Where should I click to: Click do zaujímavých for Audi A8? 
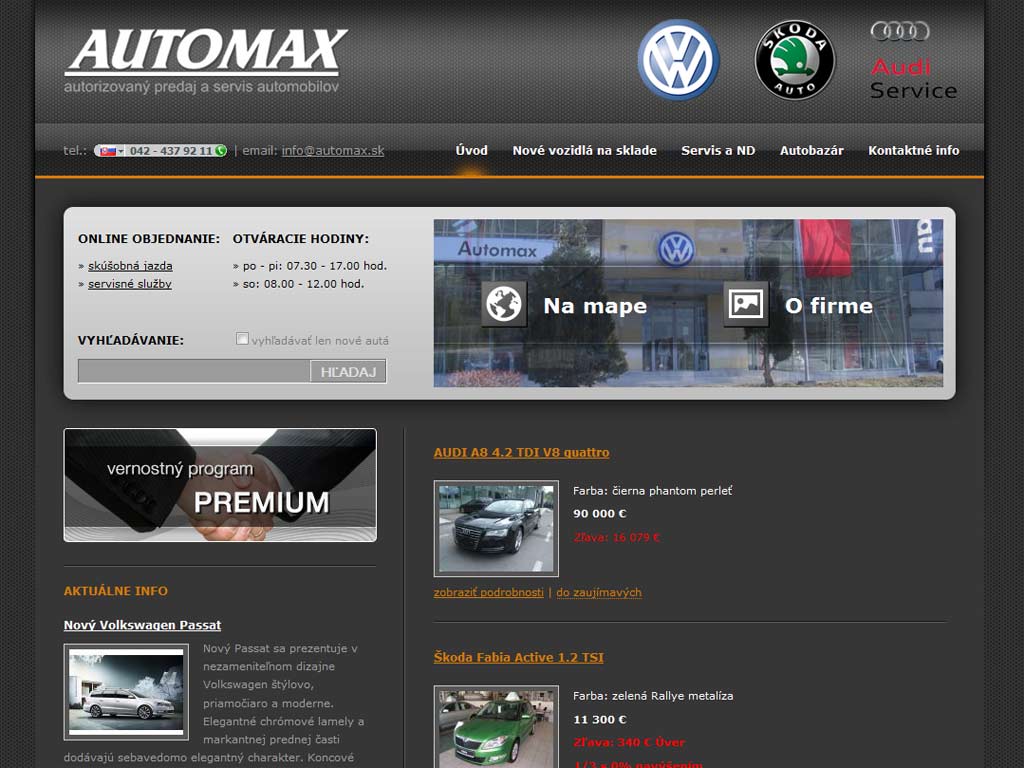coord(599,592)
